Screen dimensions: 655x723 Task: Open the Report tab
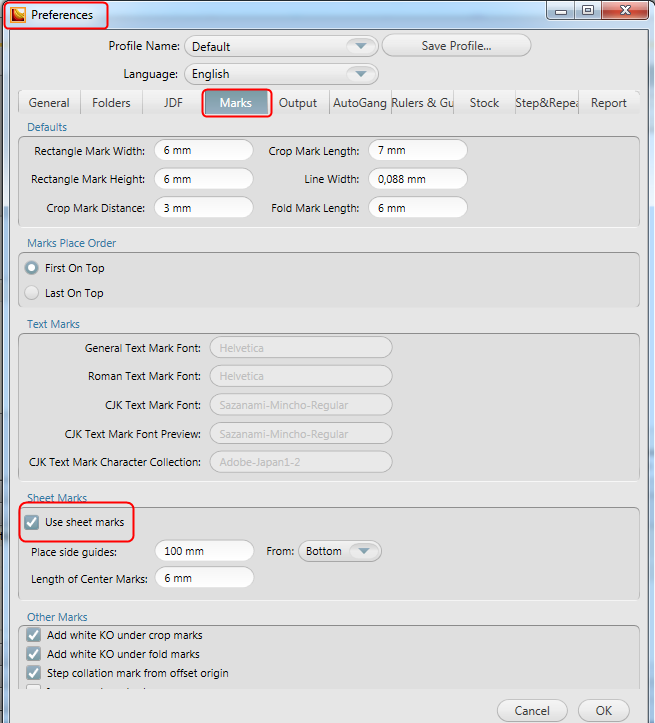608,102
